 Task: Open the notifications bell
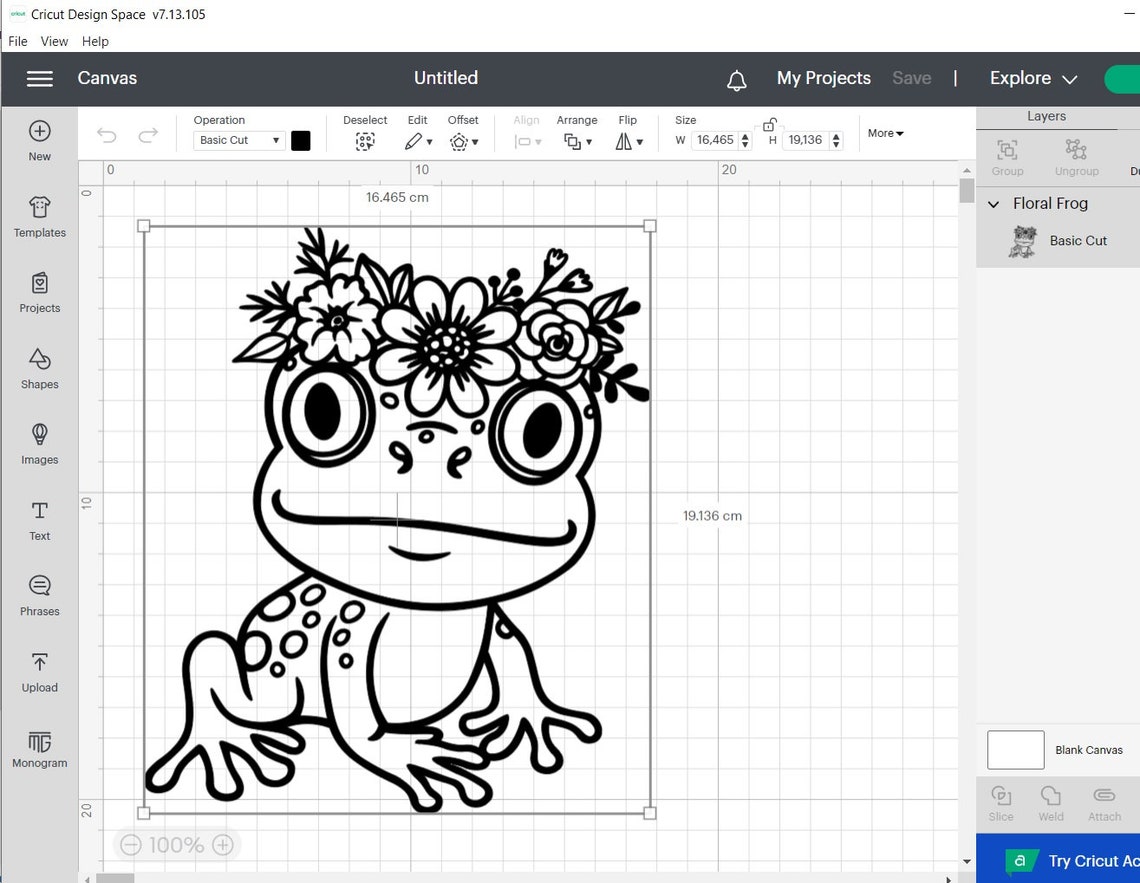(x=737, y=80)
